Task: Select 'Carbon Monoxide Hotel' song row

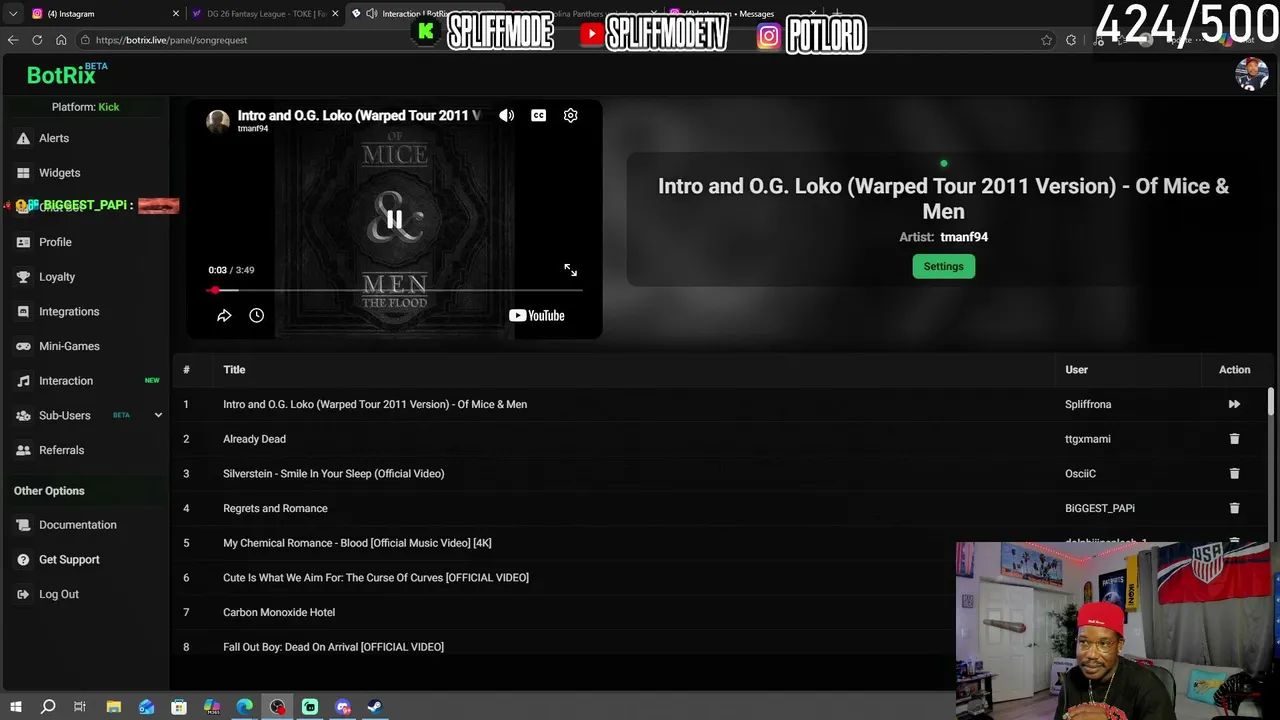Action: (565, 612)
